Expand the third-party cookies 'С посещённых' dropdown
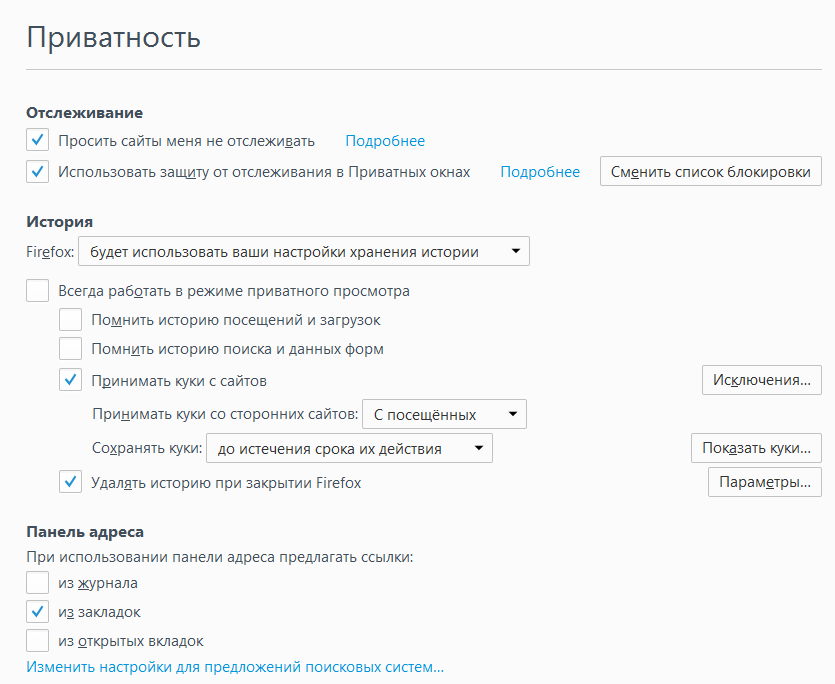The height and width of the screenshot is (684, 835). [444, 414]
